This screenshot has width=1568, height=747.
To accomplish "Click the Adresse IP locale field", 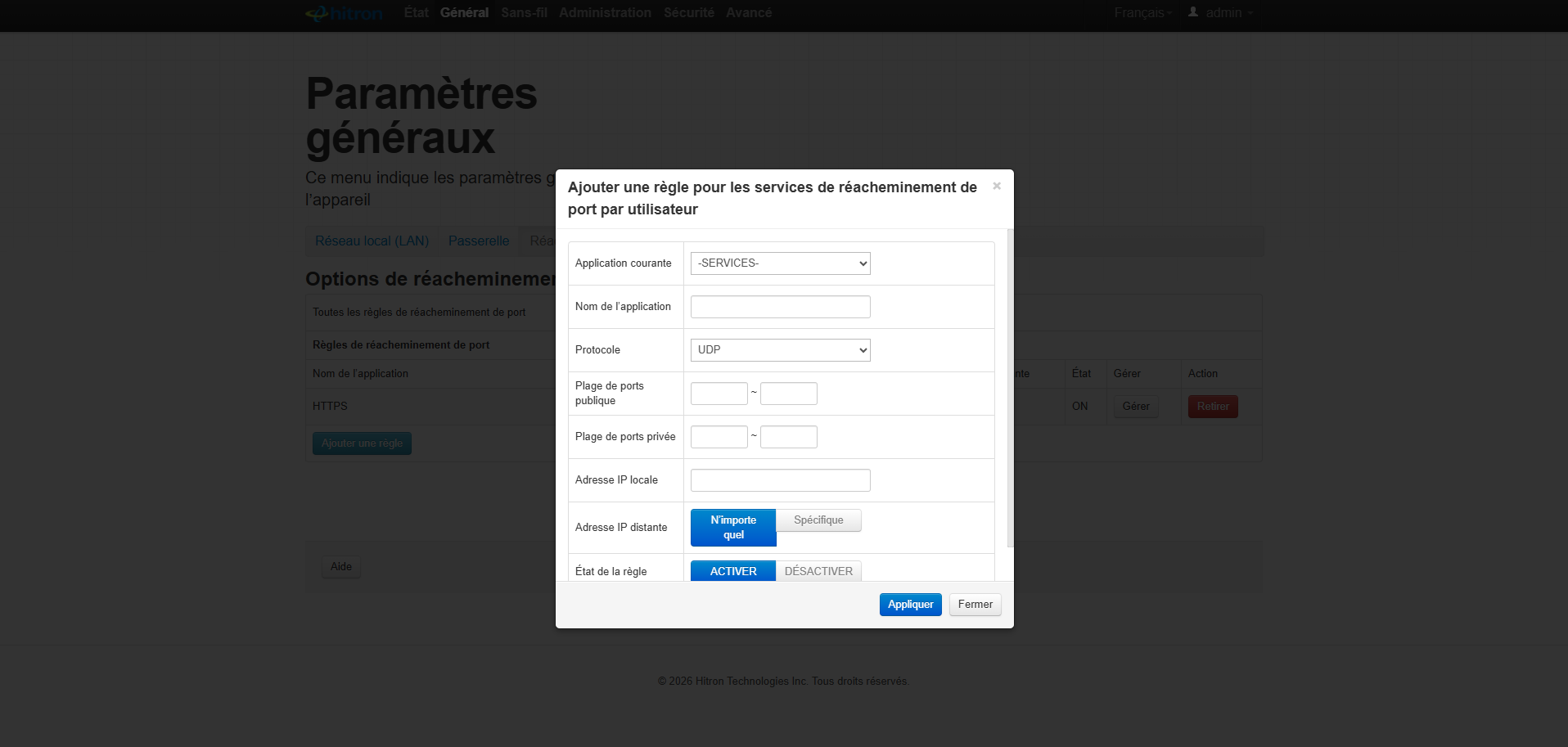I will [x=780, y=480].
